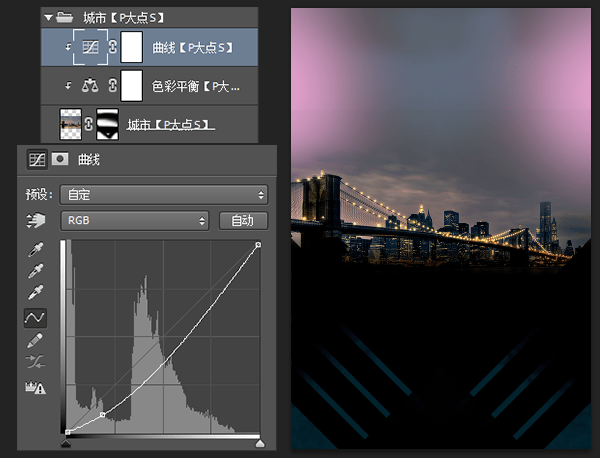The height and width of the screenshot is (458, 600).
Task: Select the pencil draw curve tool
Action: (x=35, y=340)
